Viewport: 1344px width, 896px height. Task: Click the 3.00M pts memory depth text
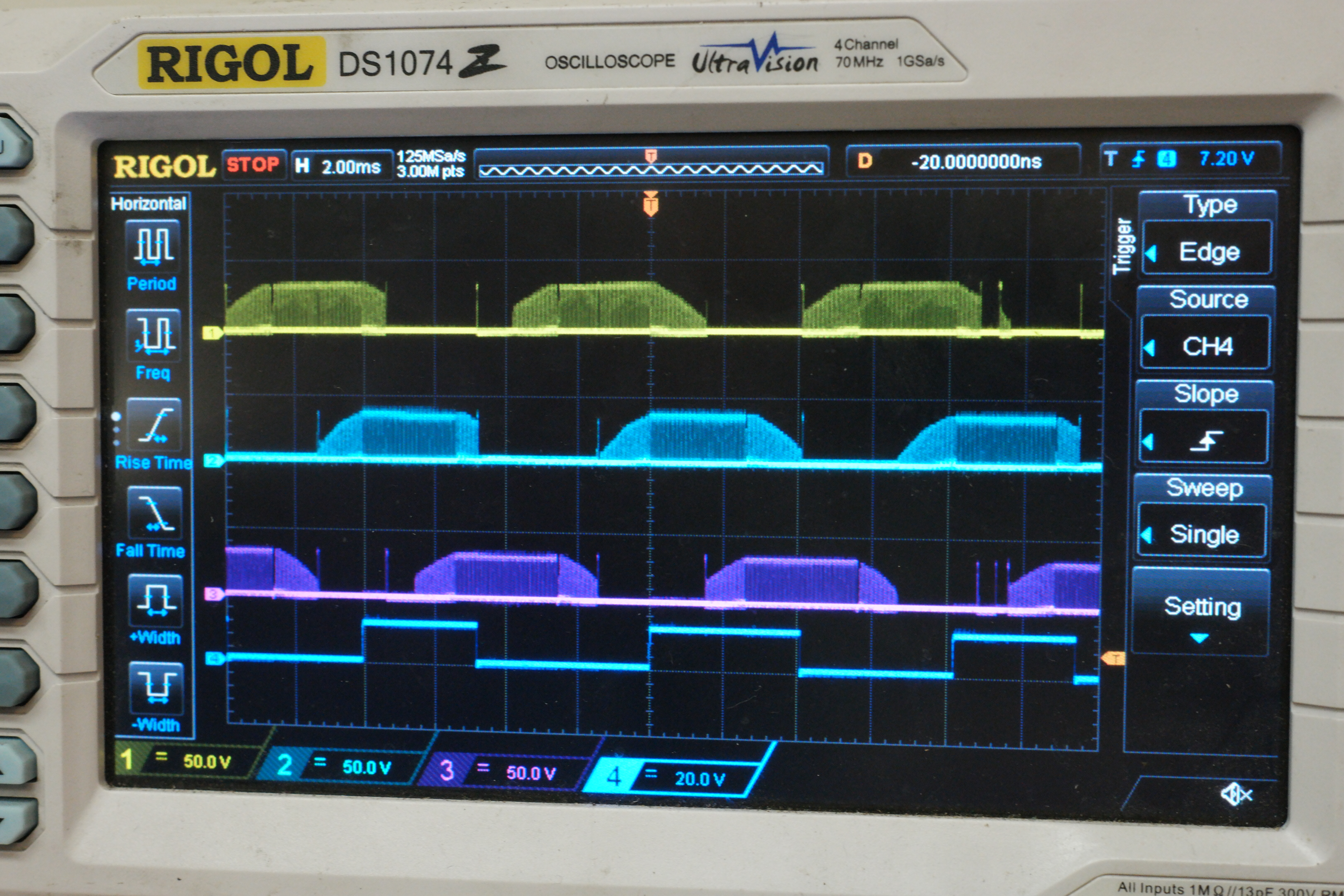430,172
